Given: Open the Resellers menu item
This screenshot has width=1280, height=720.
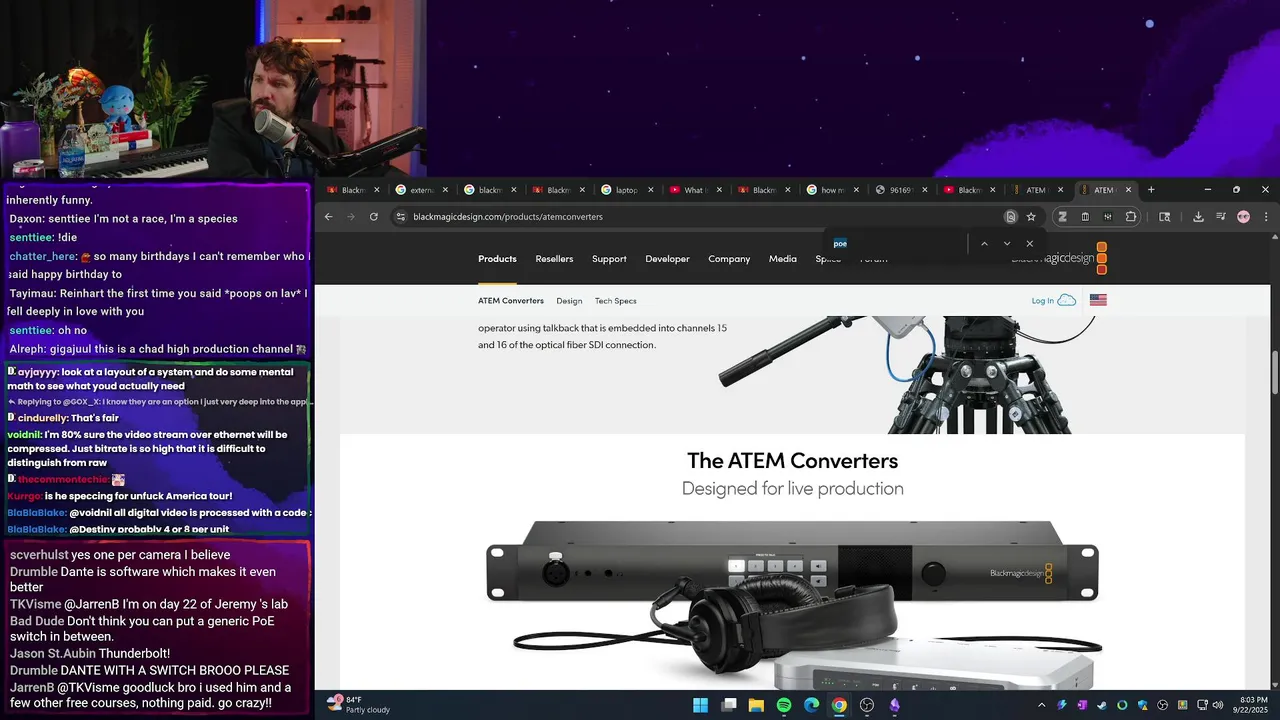Looking at the screenshot, I should [554, 259].
